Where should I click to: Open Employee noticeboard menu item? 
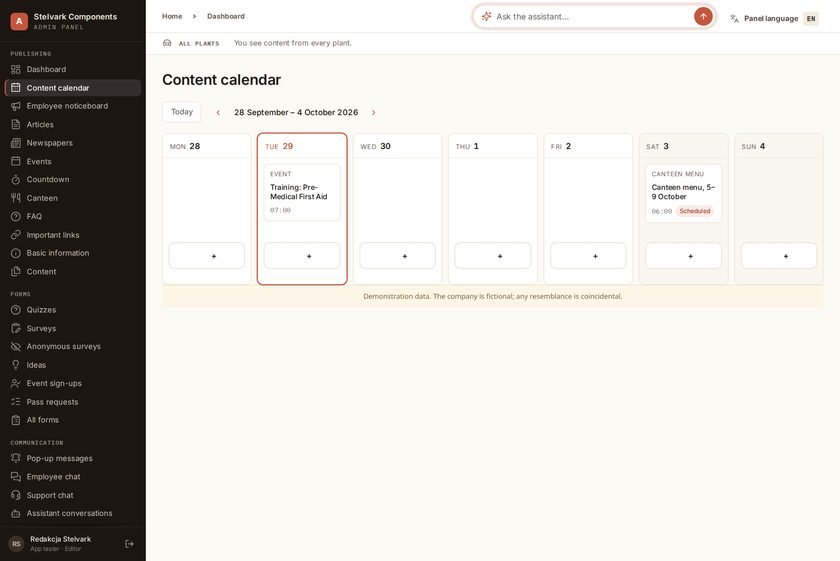click(x=73, y=106)
